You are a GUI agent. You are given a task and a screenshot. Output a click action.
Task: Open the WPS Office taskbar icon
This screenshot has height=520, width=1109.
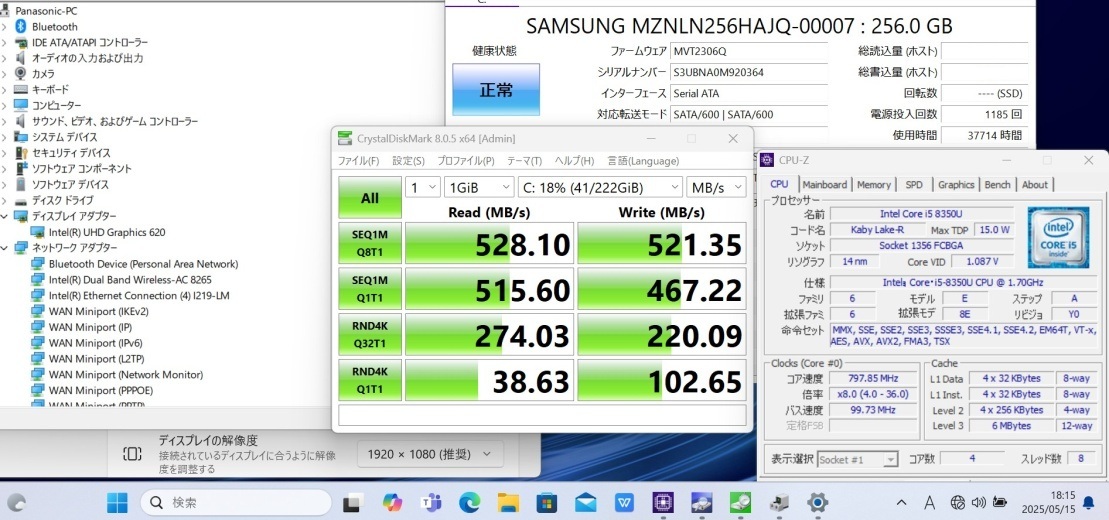(x=625, y=503)
